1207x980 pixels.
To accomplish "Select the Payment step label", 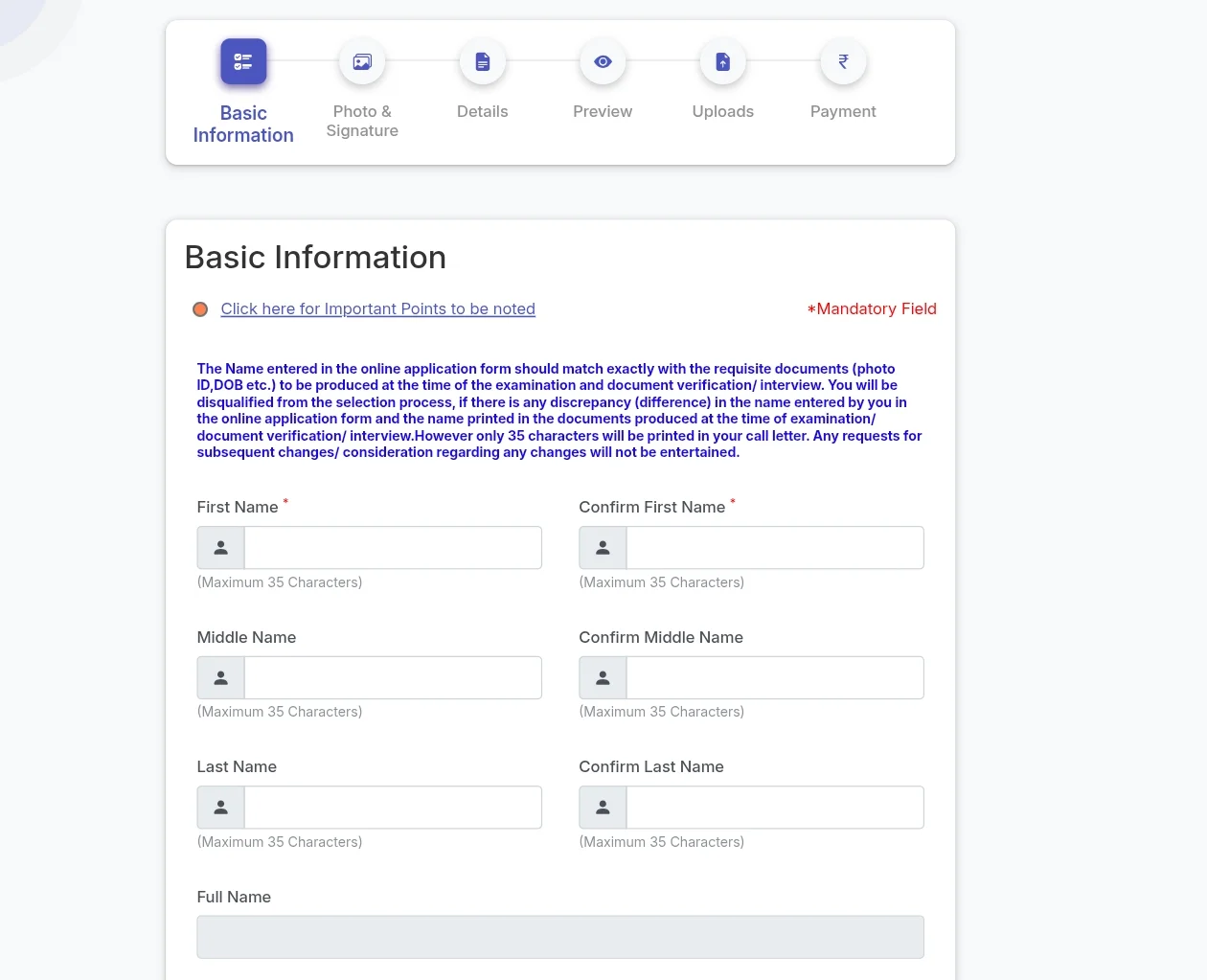I will tap(843, 111).
